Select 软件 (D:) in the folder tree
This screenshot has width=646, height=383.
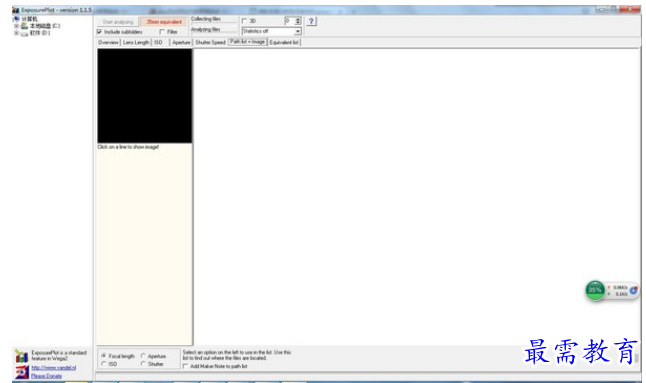point(40,33)
